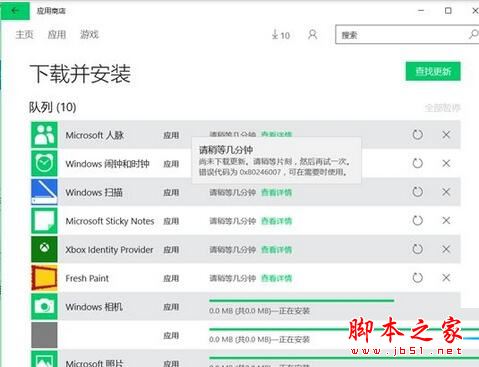Click the 队列 (10) heading
The height and width of the screenshot is (367, 479).
pos(53,107)
